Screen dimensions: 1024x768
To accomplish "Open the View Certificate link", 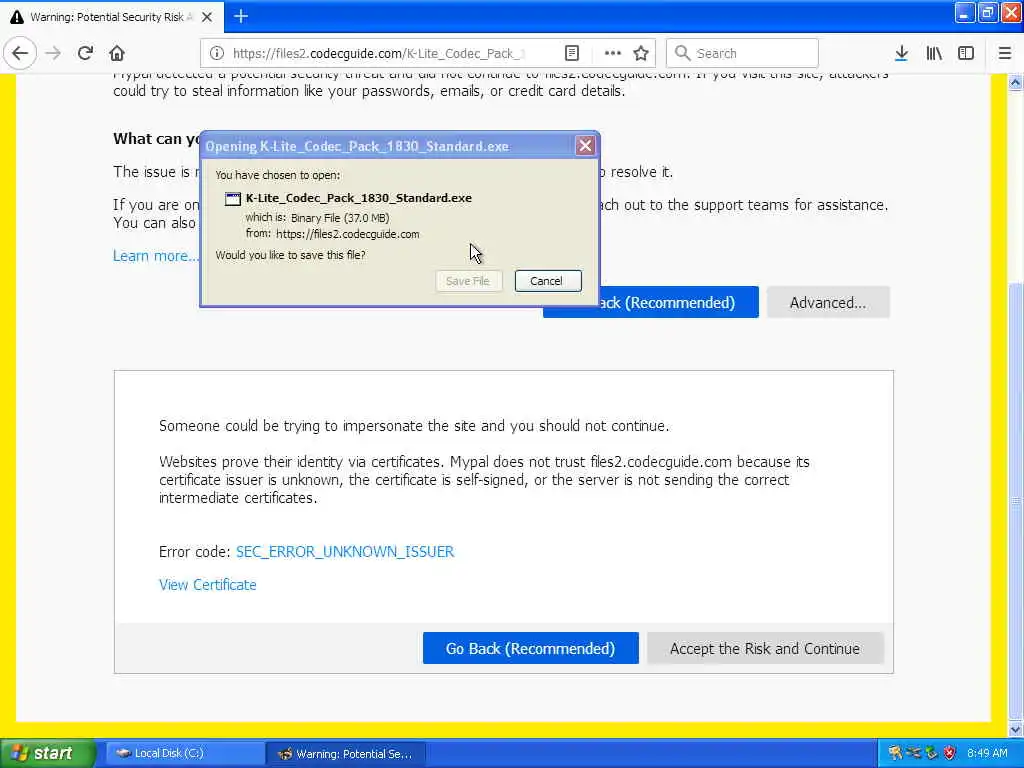I will point(208,584).
